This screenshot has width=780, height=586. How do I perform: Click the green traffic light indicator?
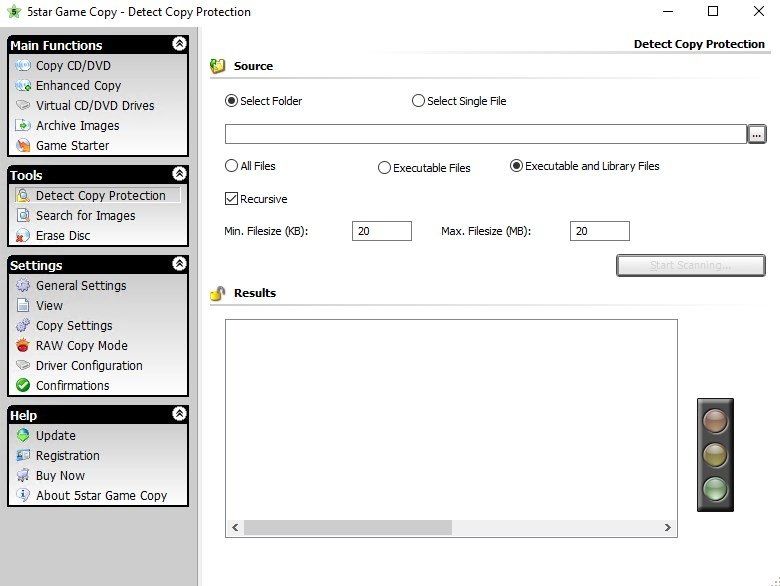pyautogui.click(x=715, y=488)
